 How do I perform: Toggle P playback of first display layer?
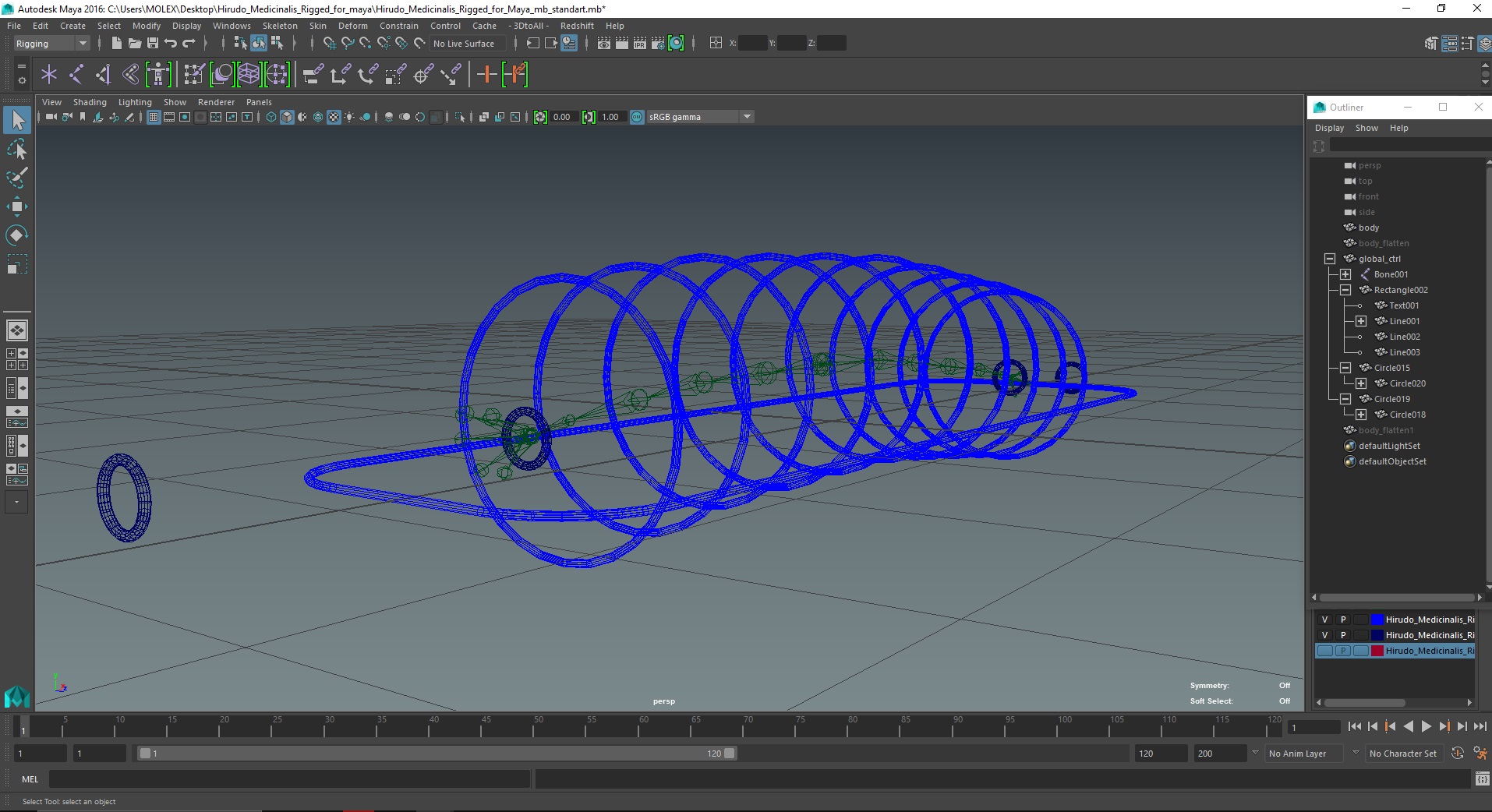(x=1342, y=620)
